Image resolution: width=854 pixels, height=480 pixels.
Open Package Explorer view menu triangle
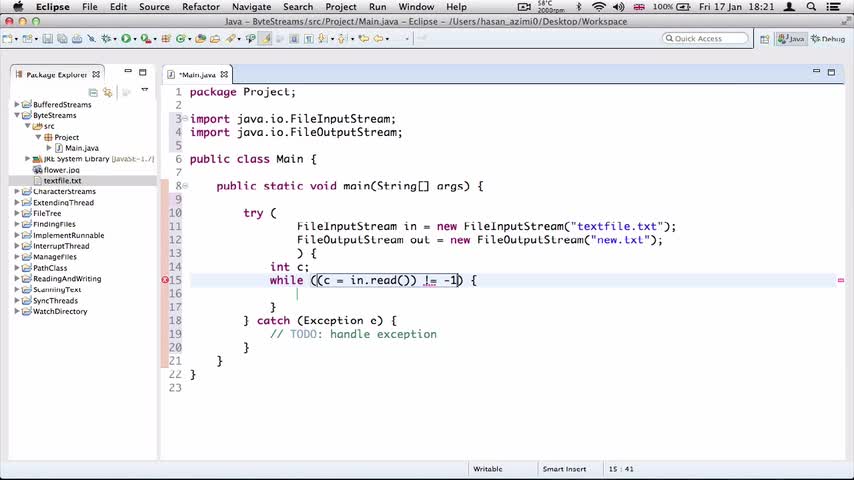click(144, 90)
